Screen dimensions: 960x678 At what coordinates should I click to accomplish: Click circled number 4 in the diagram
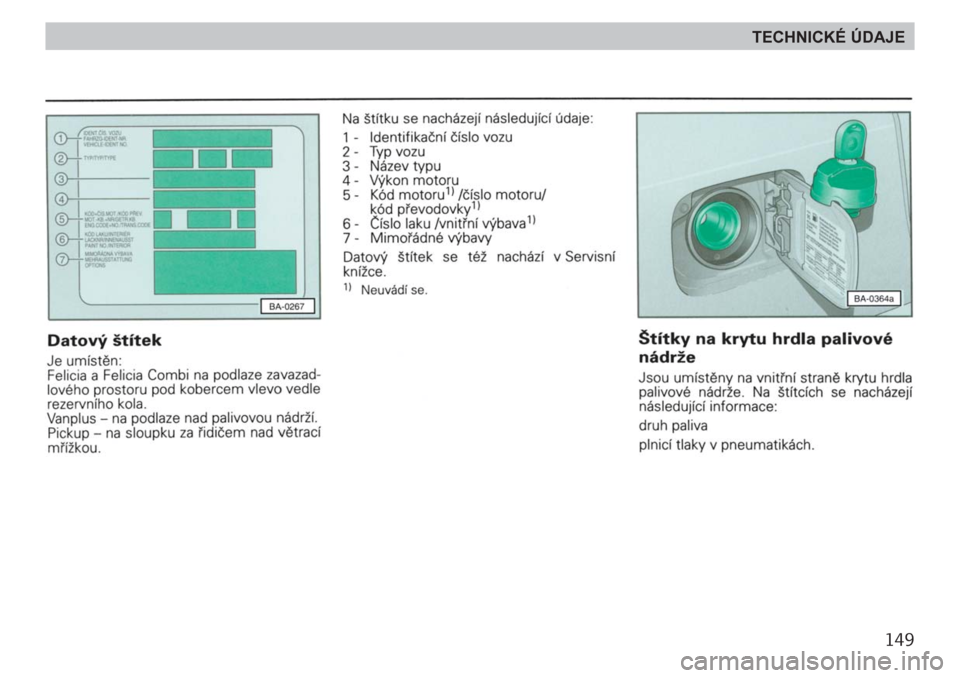(x=61, y=199)
